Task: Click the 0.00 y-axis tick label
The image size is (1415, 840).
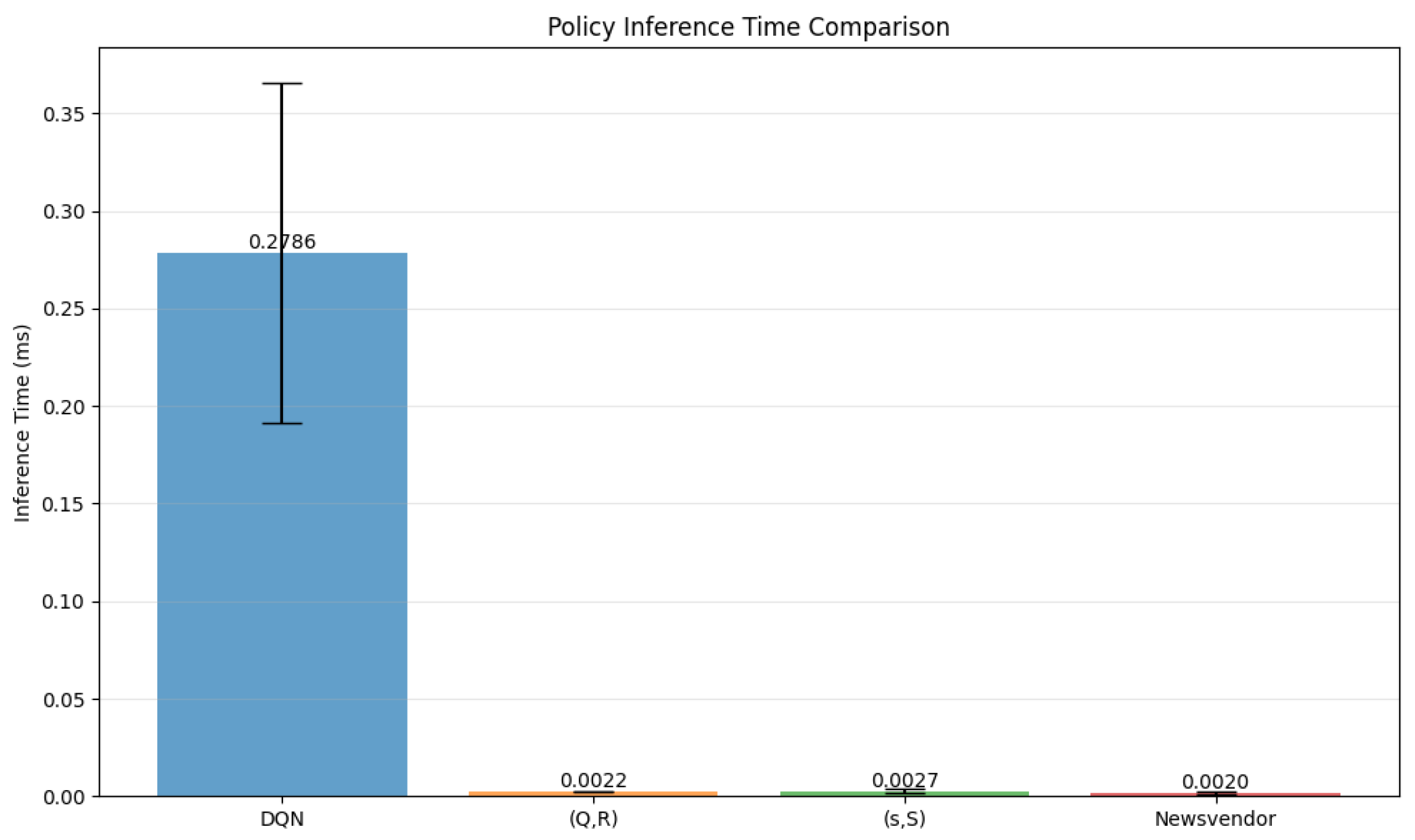Action: pos(64,797)
